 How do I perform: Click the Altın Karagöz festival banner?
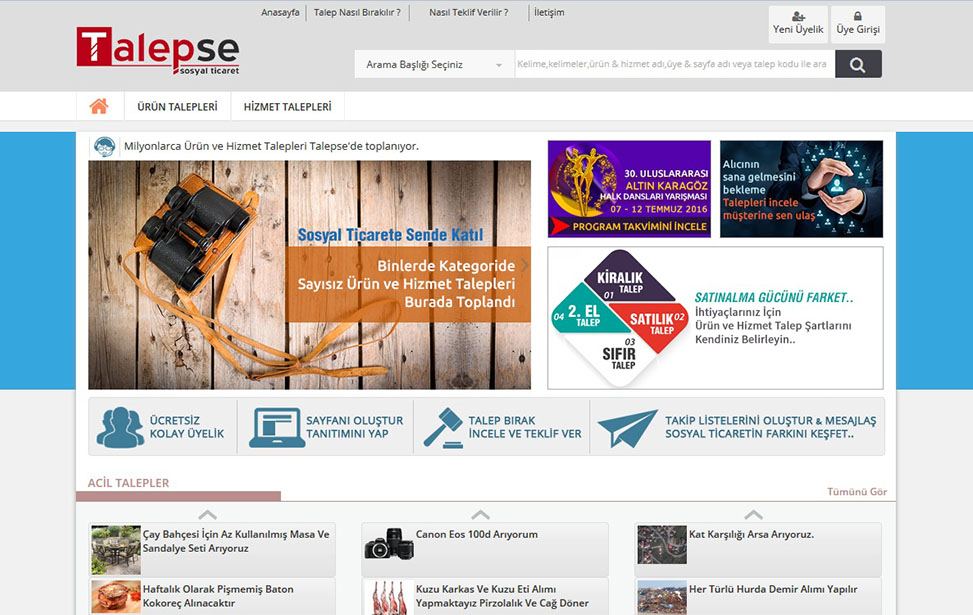628,189
